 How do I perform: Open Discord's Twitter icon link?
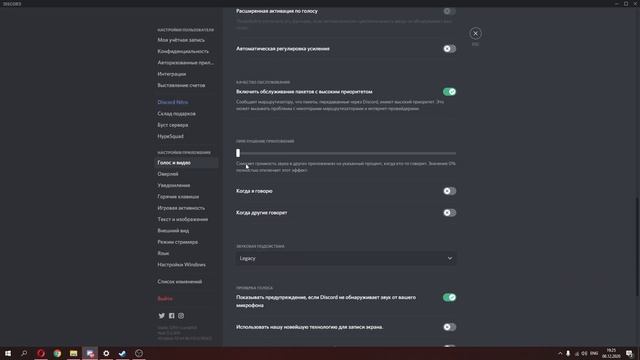(162, 316)
